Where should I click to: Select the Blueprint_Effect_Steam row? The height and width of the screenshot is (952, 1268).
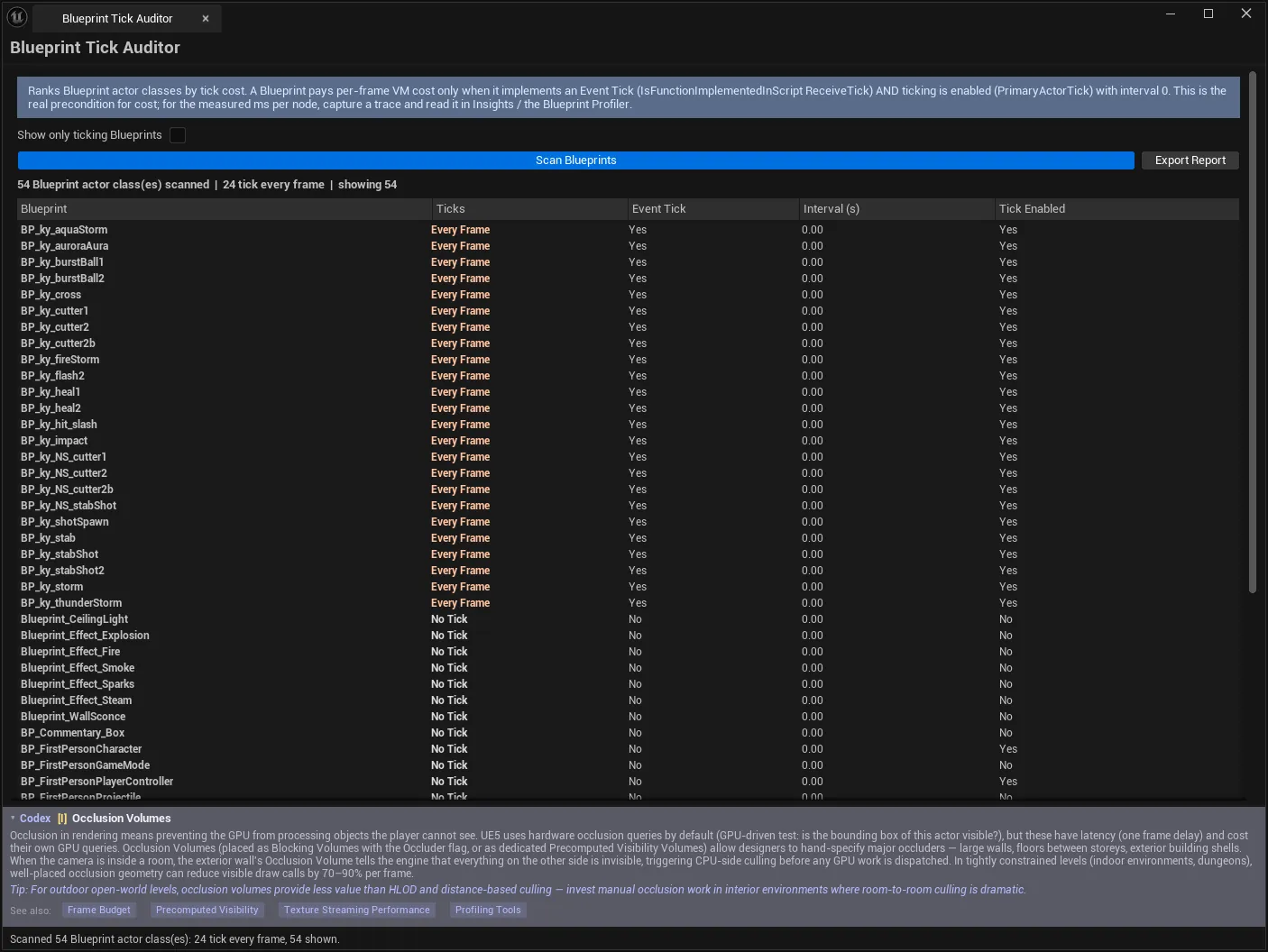pyautogui.click(x=628, y=700)
